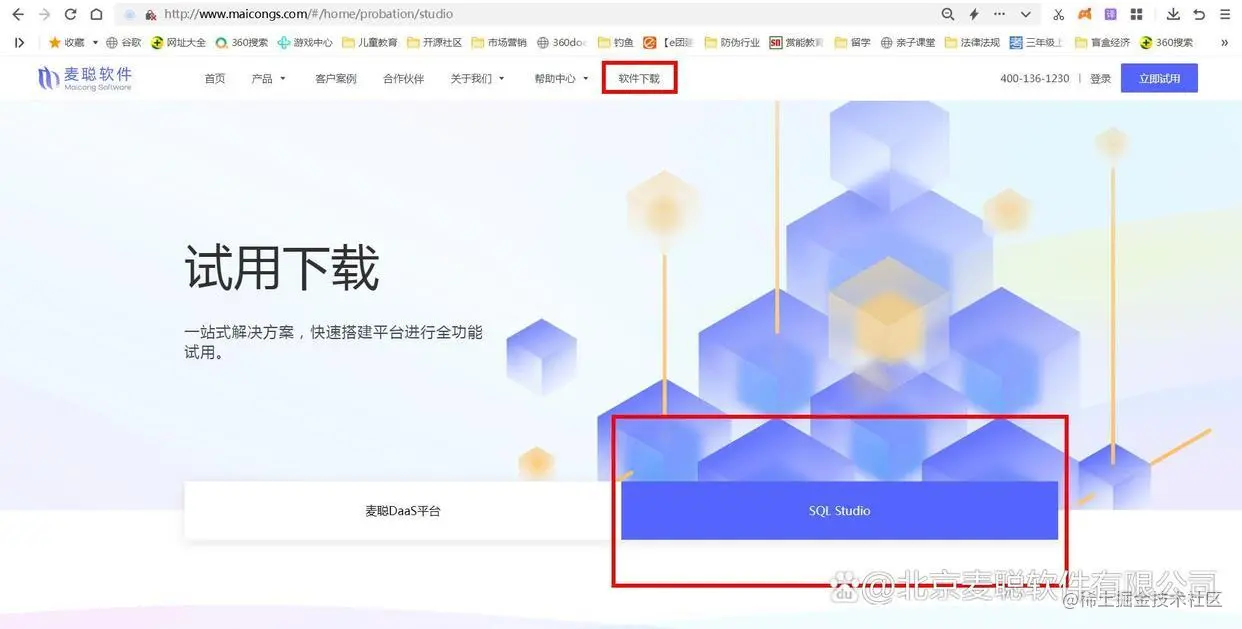Open the browser hamburger main menu
The width and height of the screenshot is (1242, 629).
1224,14
